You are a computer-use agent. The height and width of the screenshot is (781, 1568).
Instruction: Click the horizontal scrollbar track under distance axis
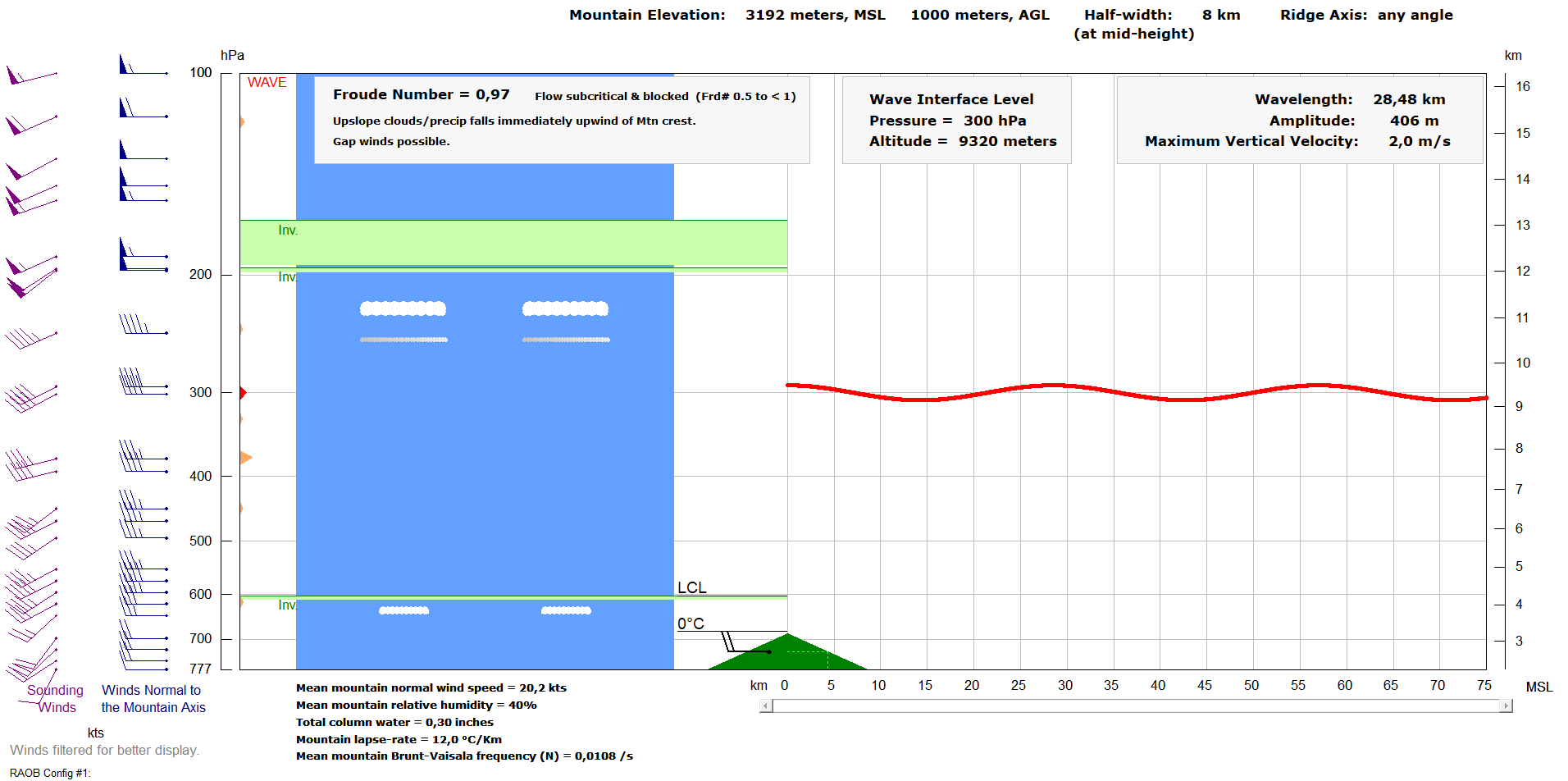click(1136, 706)
